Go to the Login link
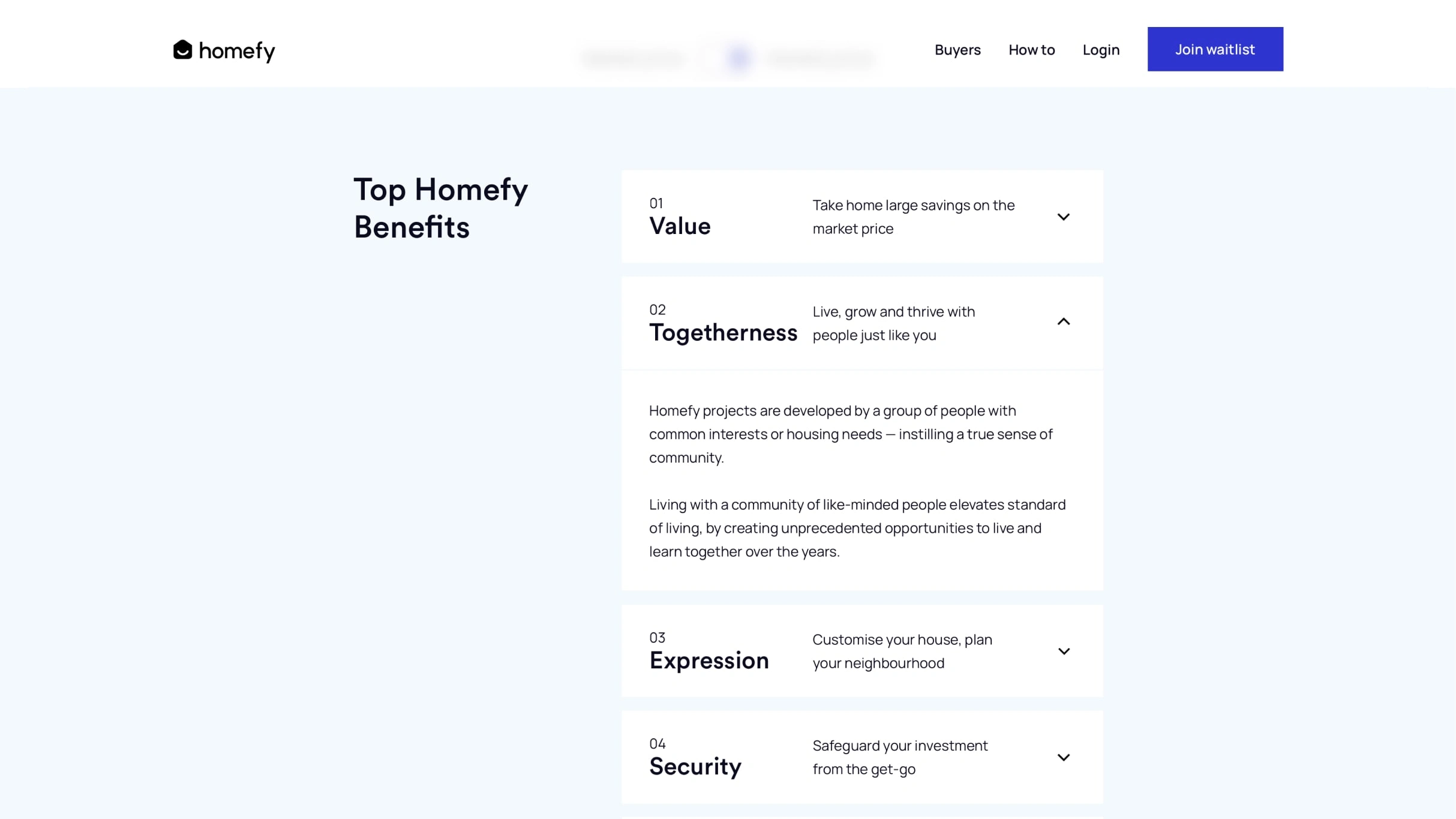The image size is (1456, 819). pyautogui.click(x=1101, y=50)
